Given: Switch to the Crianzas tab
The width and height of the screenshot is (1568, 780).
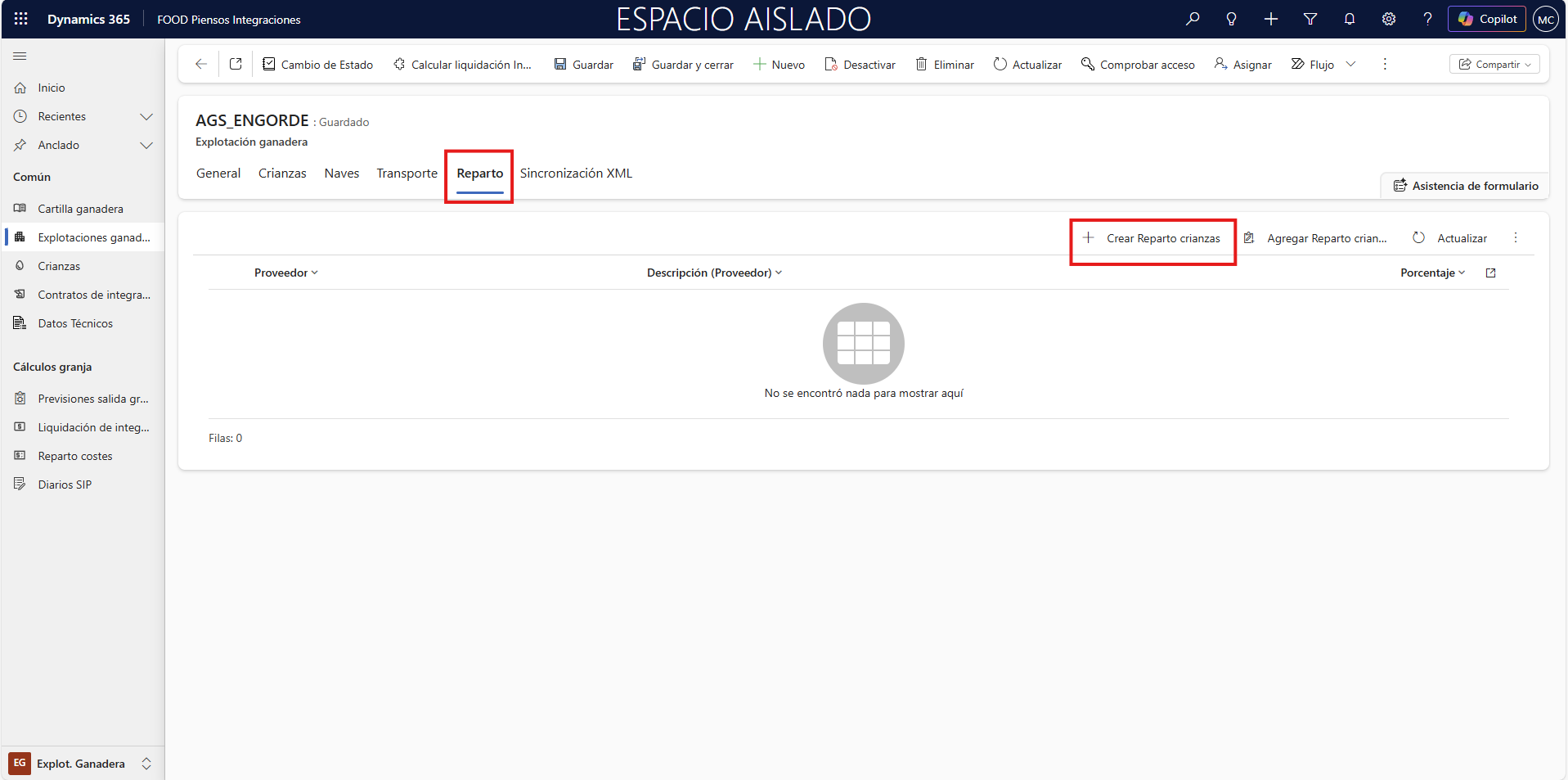Looking at the screenshot, I should (x=282, y=174).
